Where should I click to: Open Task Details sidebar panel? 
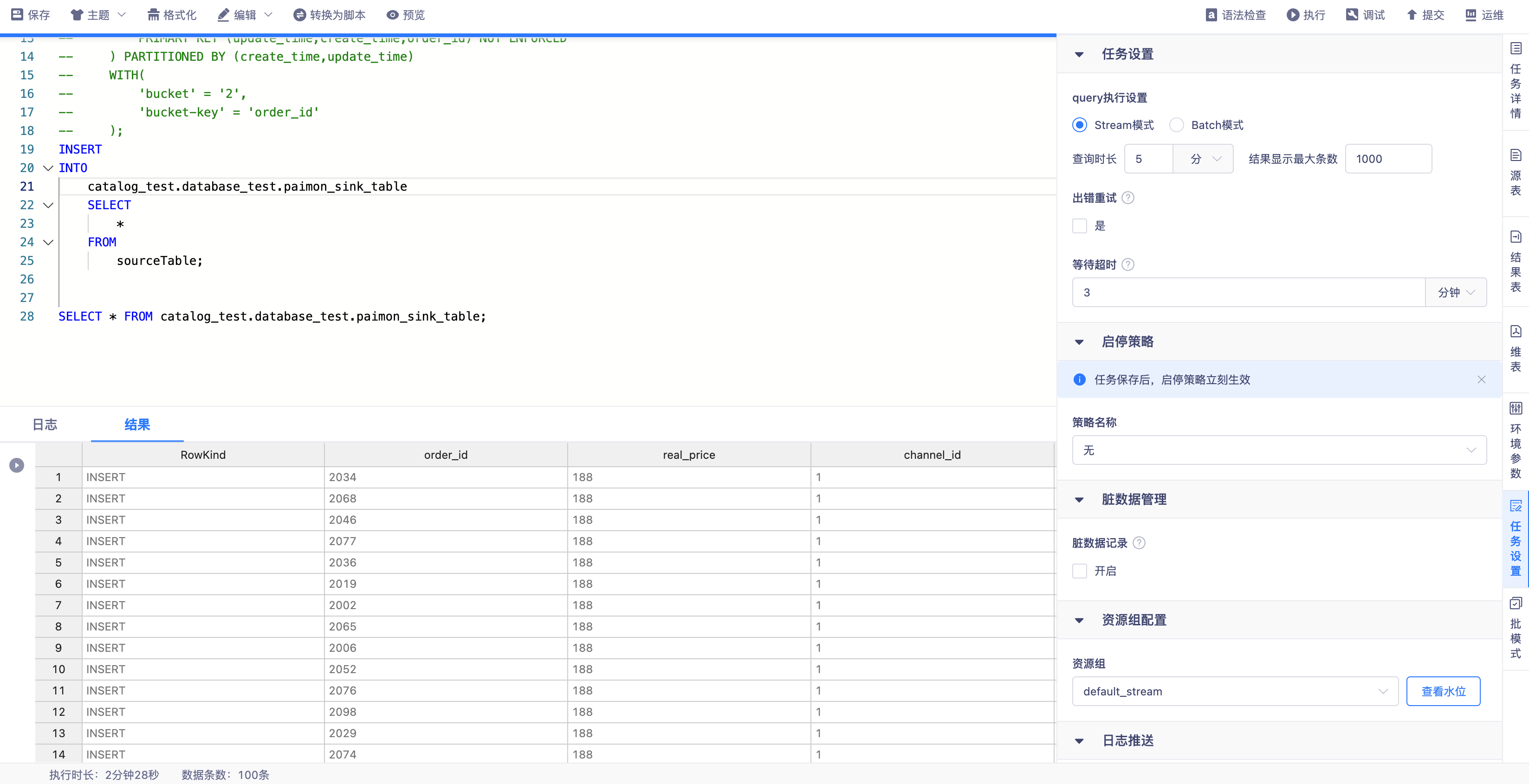point(1516,81)
